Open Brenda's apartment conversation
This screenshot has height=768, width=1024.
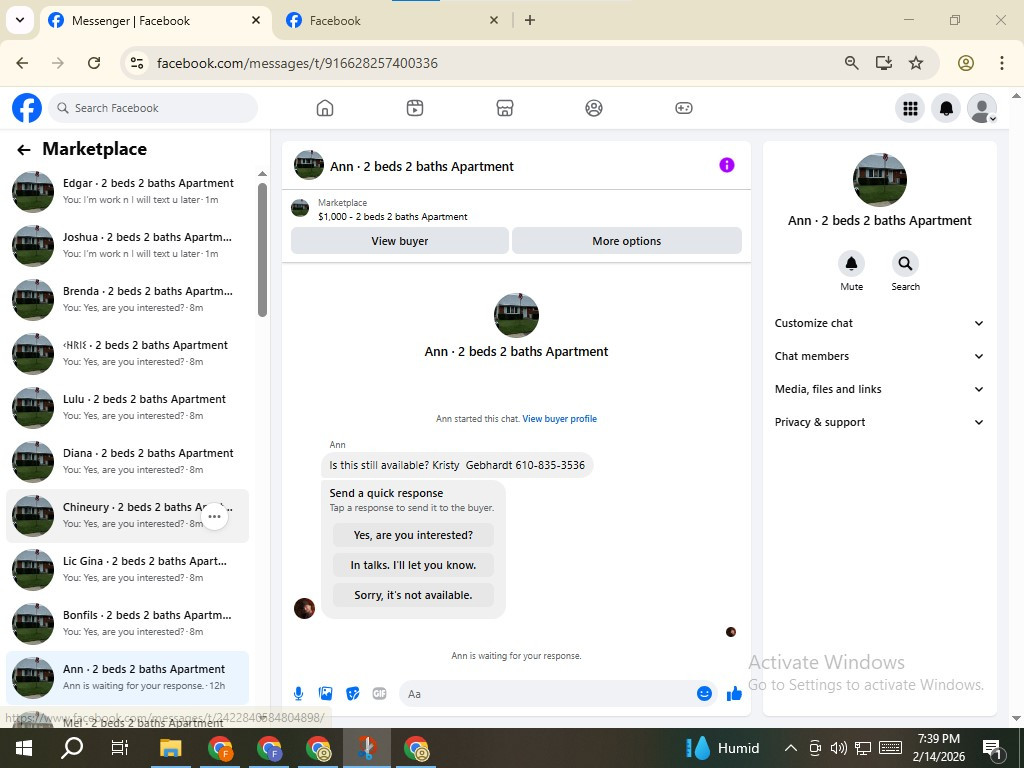click(x=127, y=300)
